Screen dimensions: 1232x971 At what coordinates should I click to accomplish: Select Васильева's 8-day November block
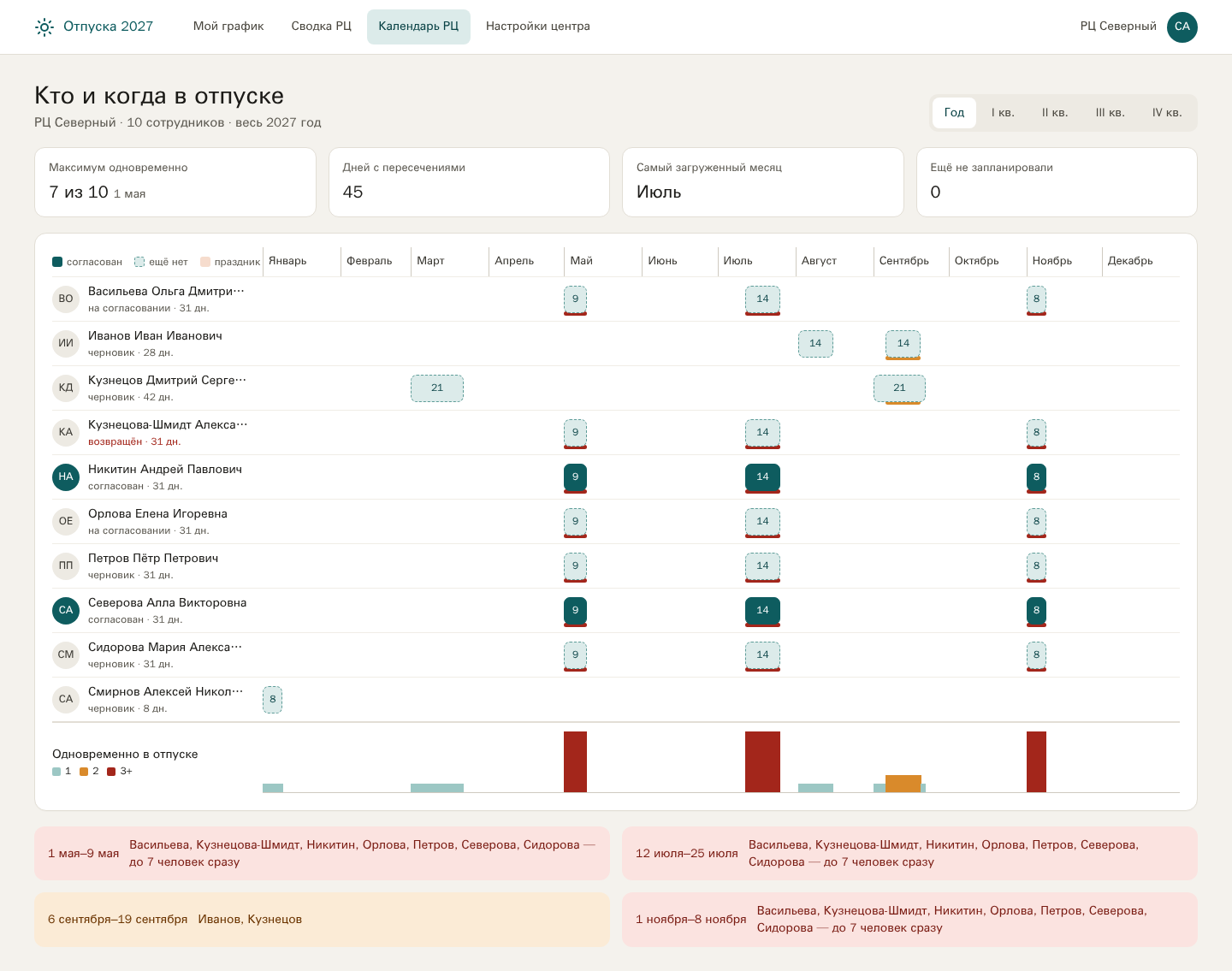(x=1036, y=299)
